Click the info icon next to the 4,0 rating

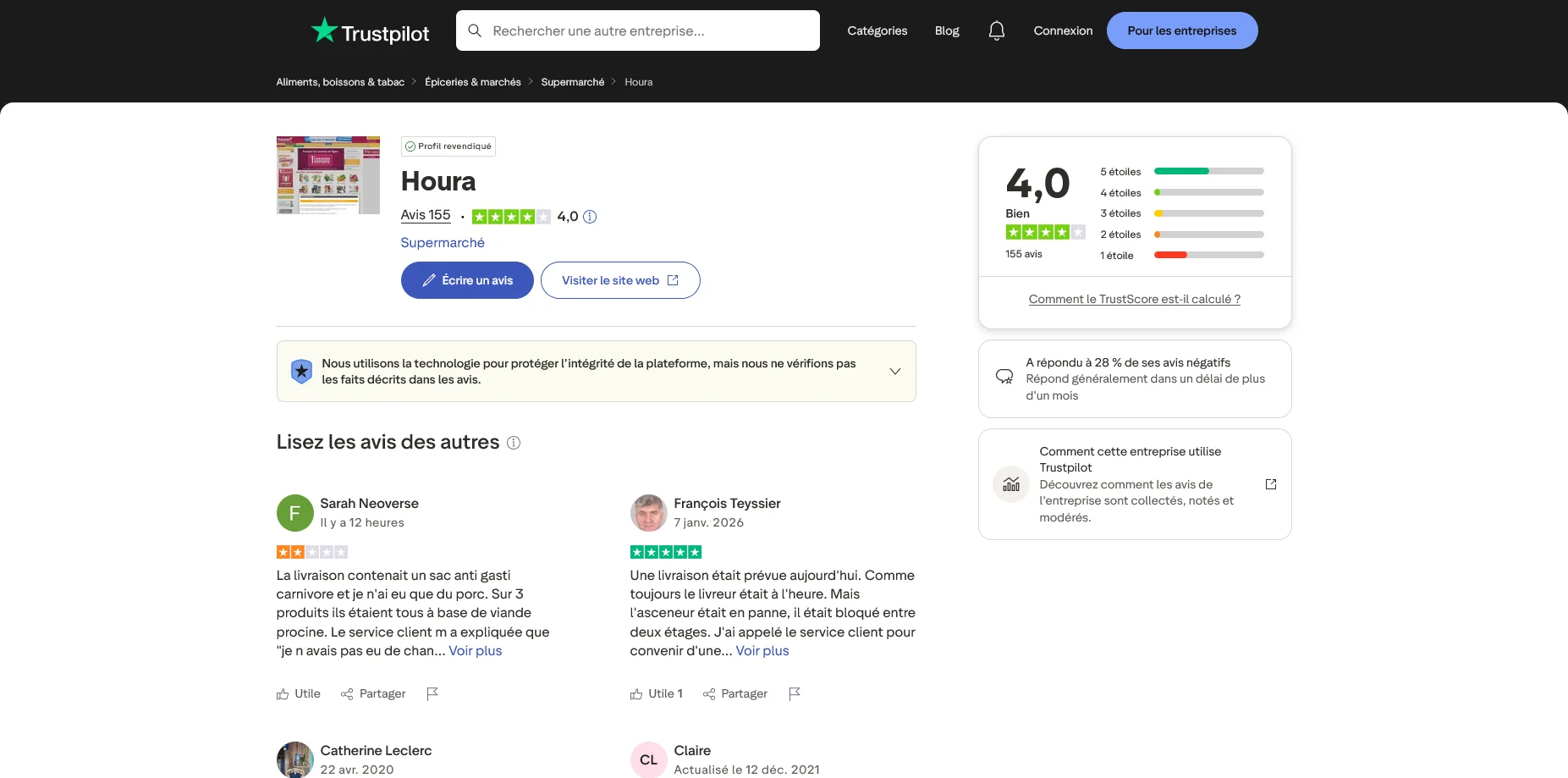coord(590,217)
